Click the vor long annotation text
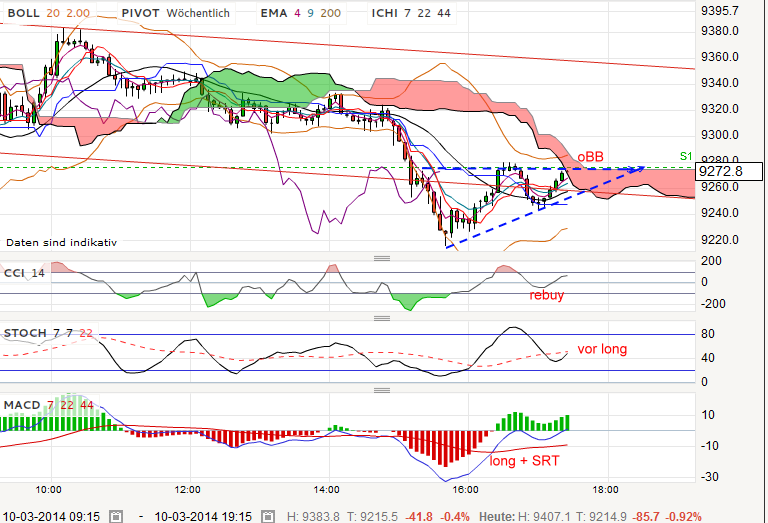 click(602, 349)
